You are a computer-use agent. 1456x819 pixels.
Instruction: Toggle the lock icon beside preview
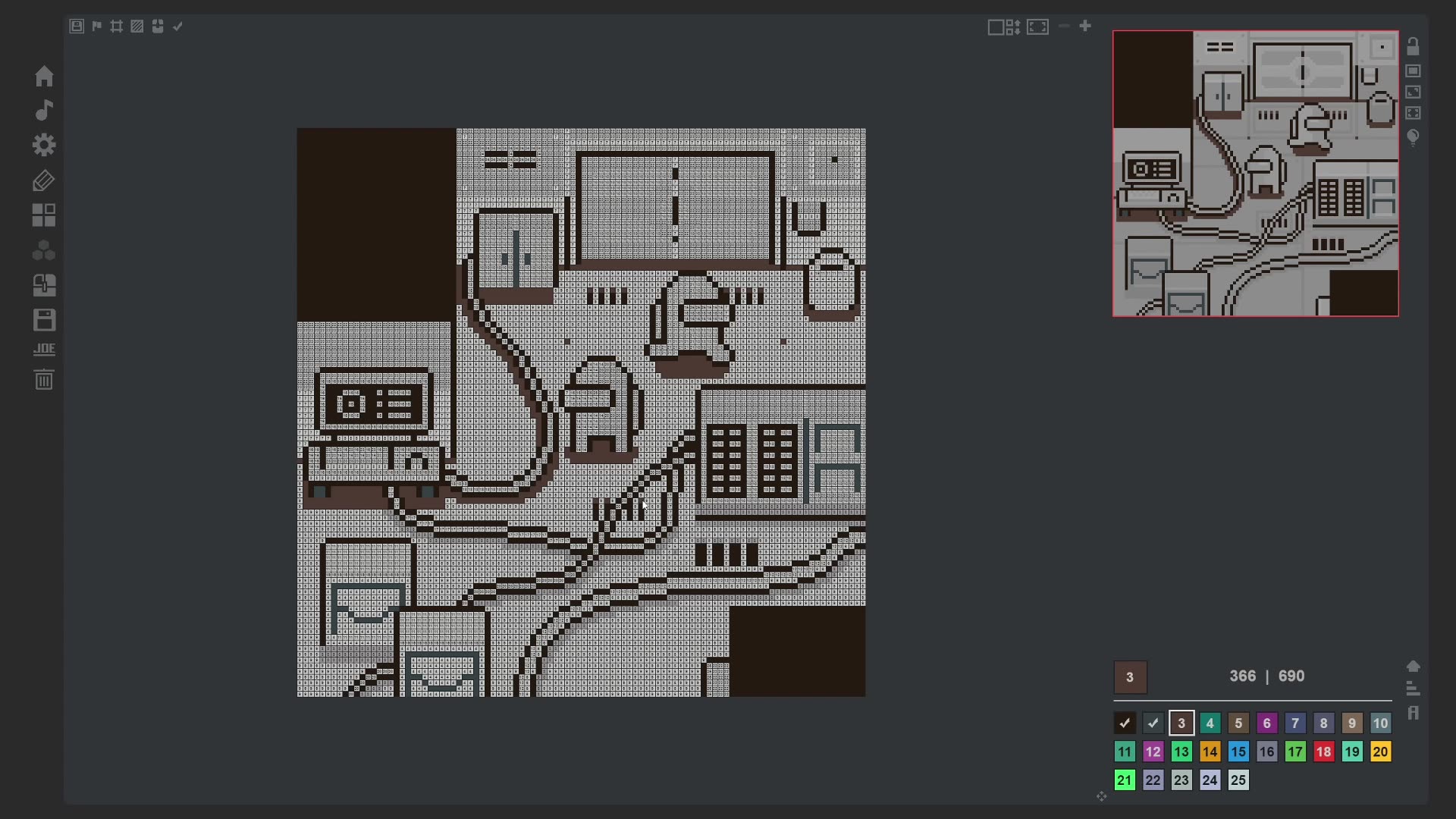[1413, 47]
